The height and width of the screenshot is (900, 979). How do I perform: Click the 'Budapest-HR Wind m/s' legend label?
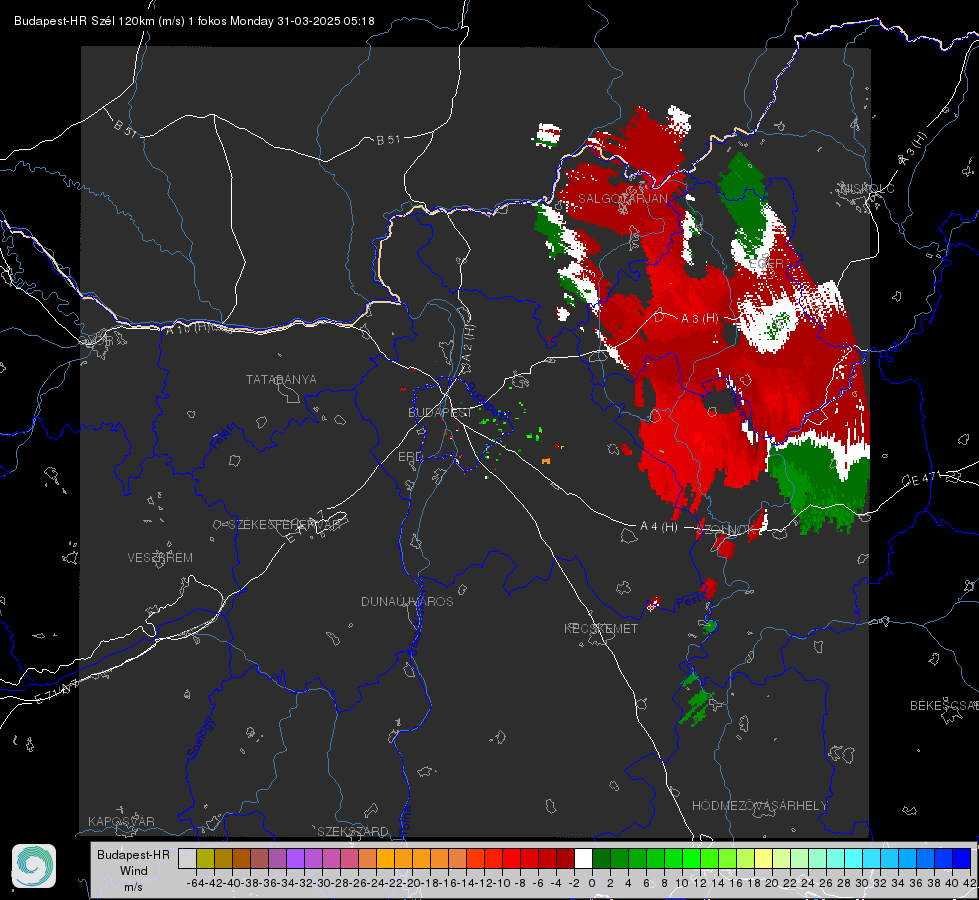click(134, 870)
